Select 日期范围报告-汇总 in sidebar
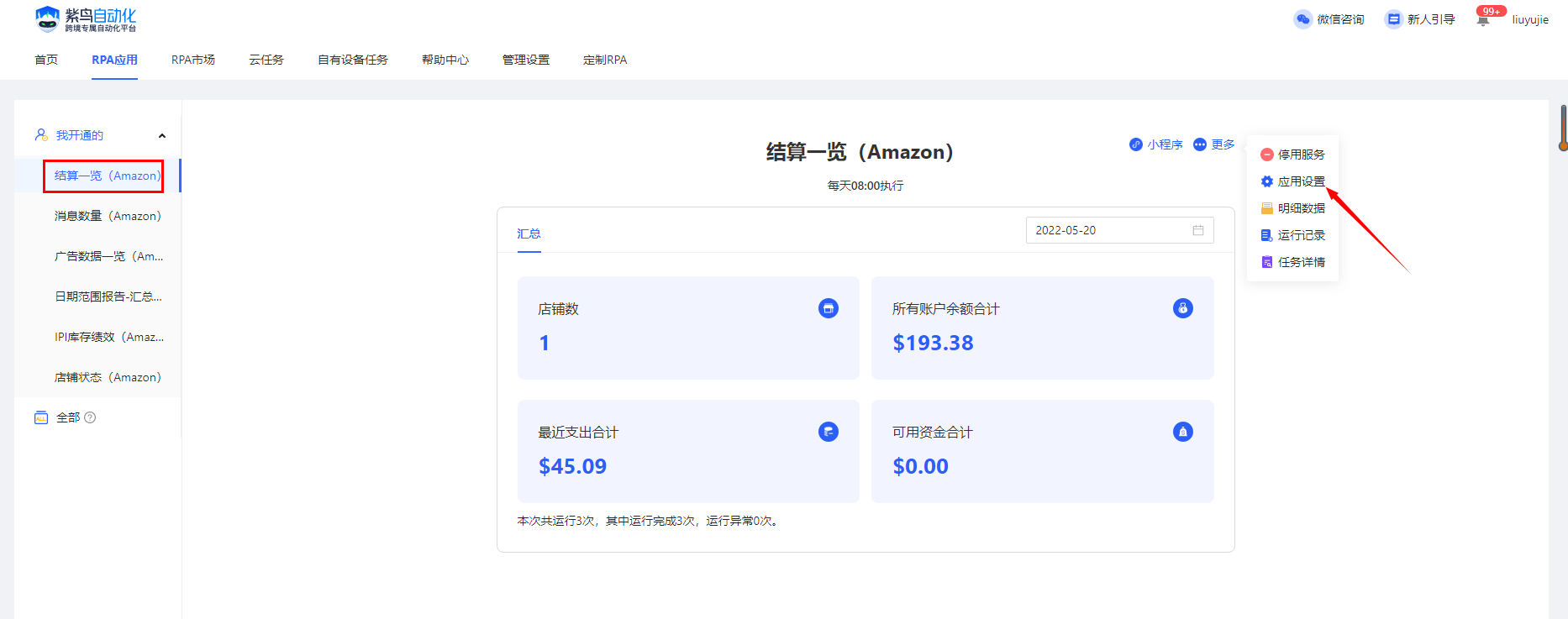Screen dimensions: 1568x619 (97, 296)
